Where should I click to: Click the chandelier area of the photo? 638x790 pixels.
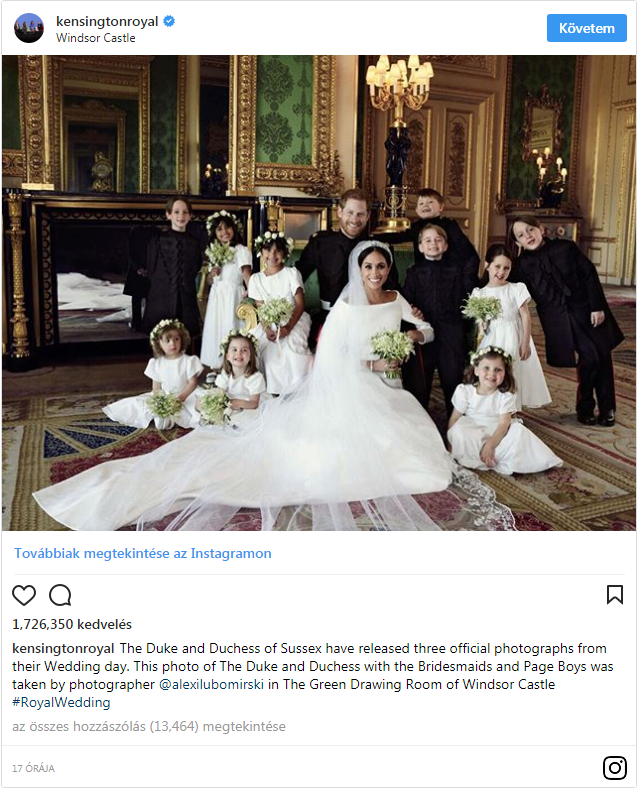pos(399,83)
